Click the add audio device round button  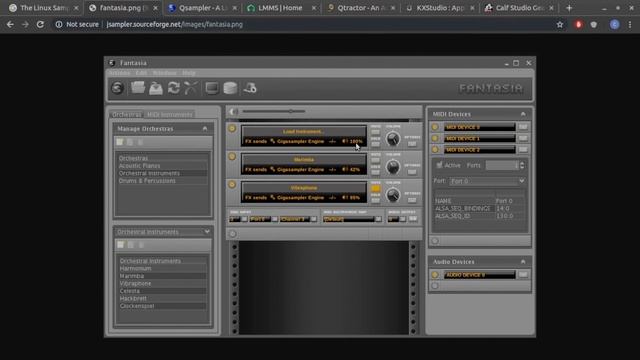click(435, 286)
